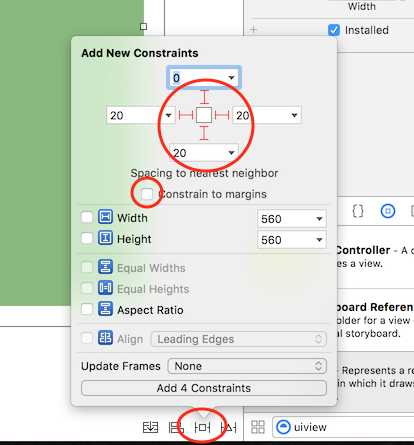Open the code snippet library braces icon

tap(358, 211)
